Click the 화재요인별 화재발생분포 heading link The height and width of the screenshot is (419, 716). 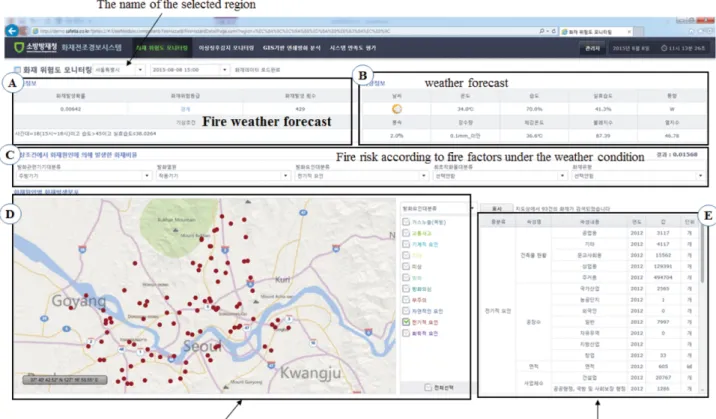pos(46,192)
